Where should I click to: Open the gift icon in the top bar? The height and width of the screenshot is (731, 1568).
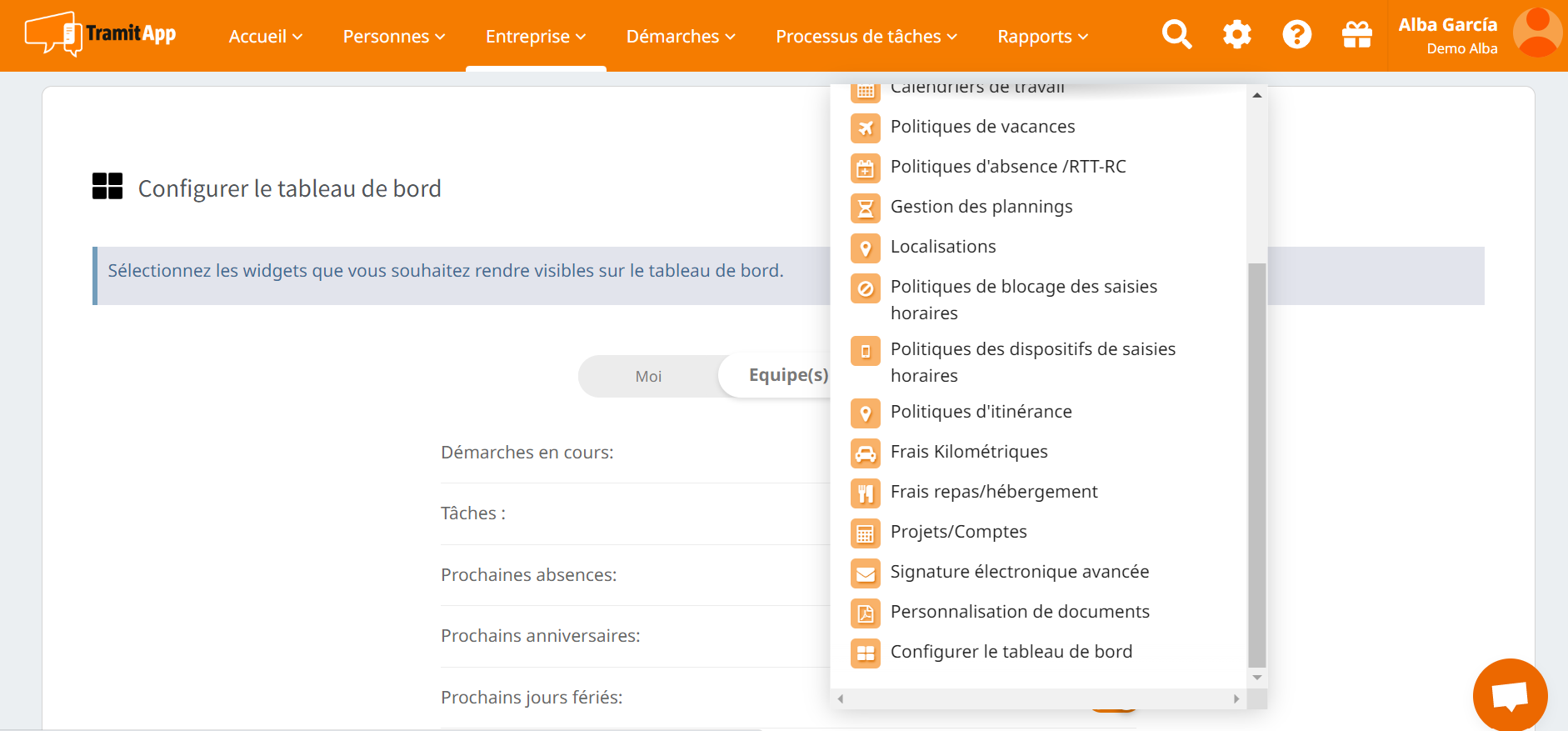1356,35
